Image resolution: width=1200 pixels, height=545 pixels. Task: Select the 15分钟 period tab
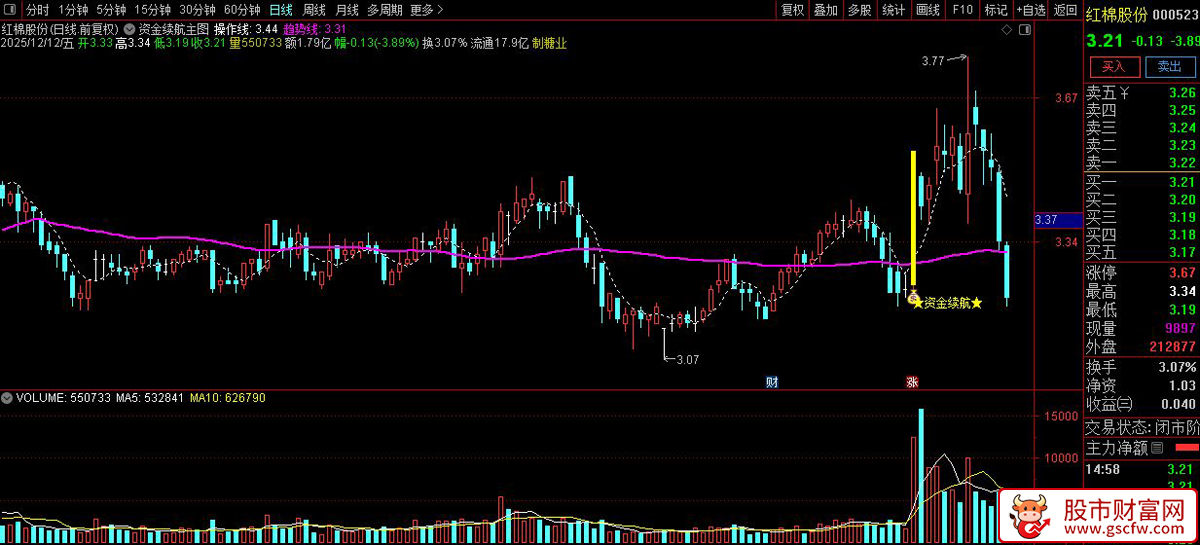[152, 10]
